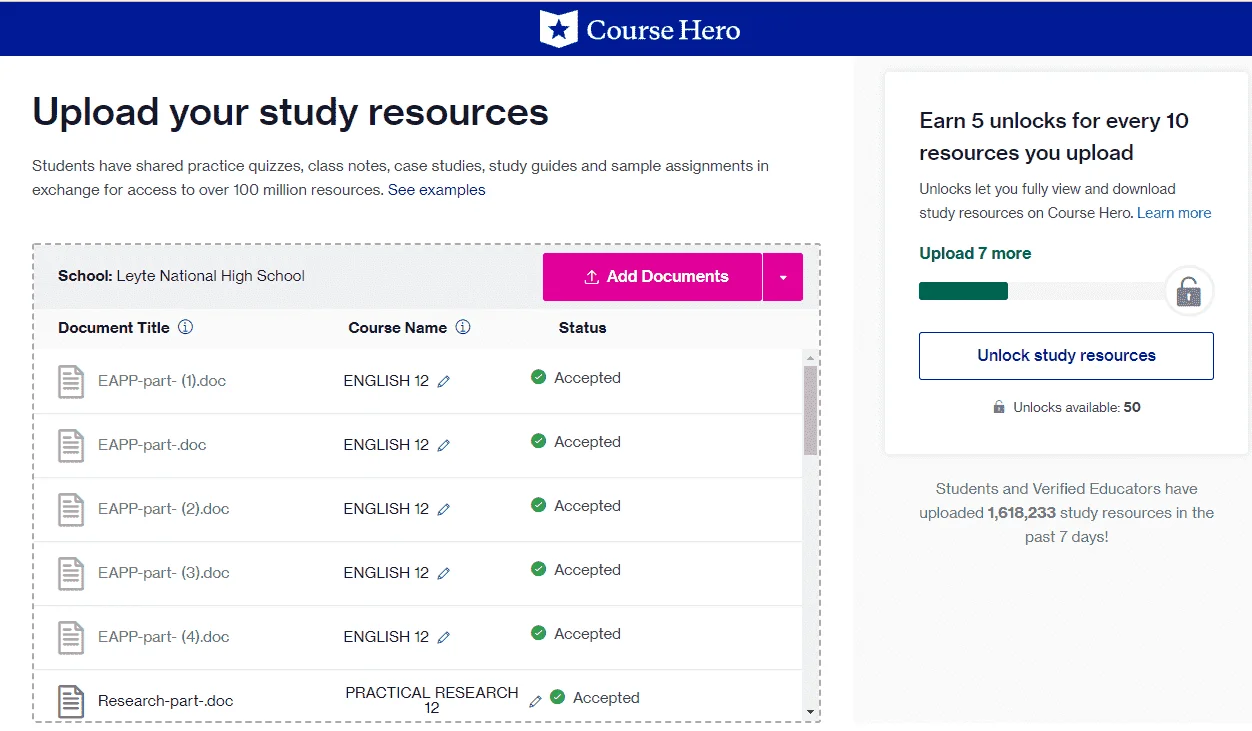This screenshot has height=731, width=1252.
Task: Edit course name for EAPP-part-.doc
Action: click(444, 445)
